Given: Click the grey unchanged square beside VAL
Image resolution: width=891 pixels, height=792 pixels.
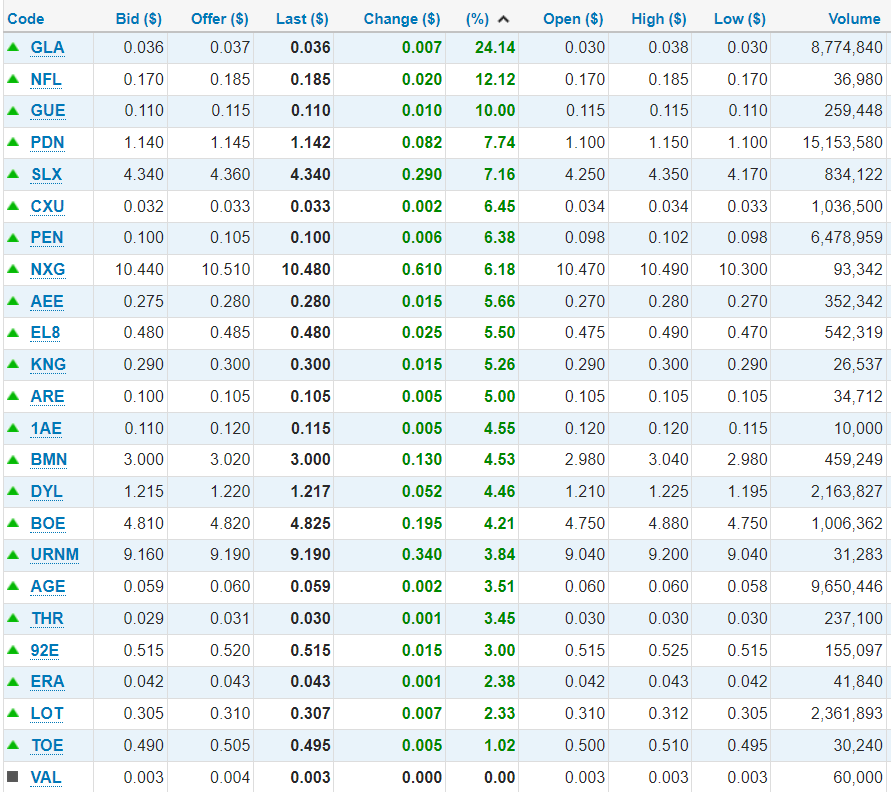Looking at the screenshot, I should tap(13, 777).
